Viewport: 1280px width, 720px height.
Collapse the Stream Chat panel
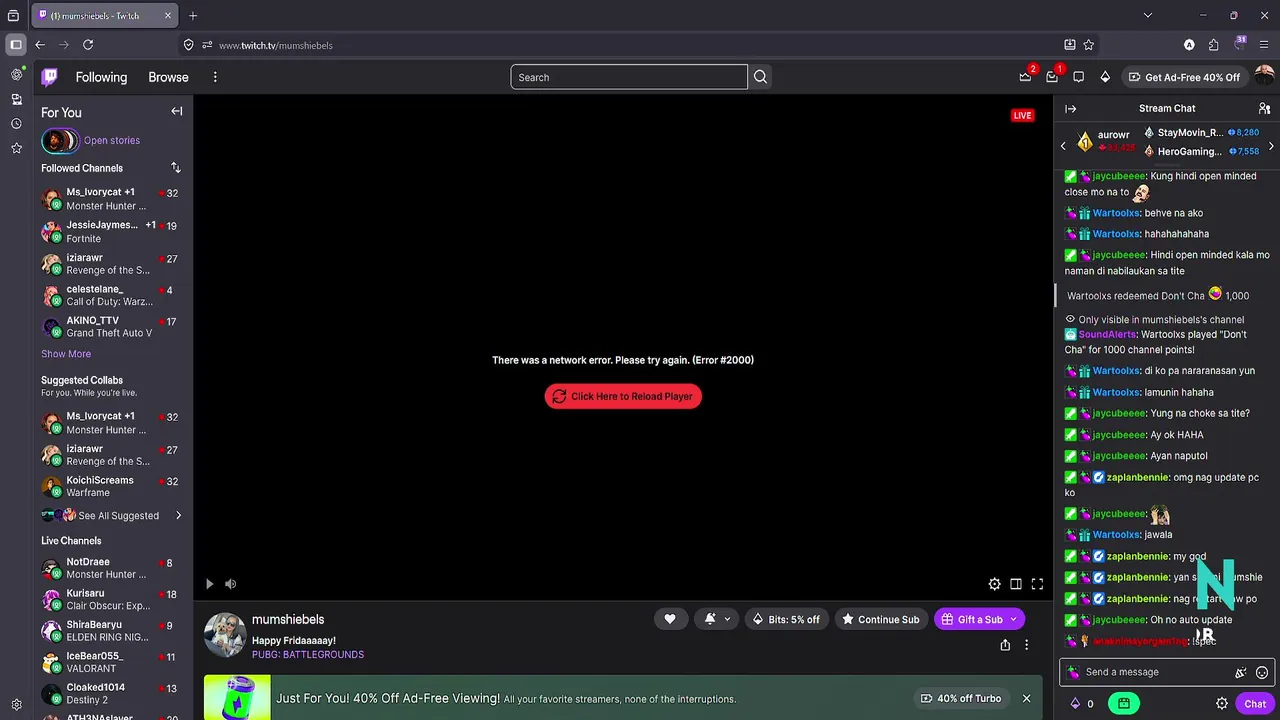[1070, 108]
